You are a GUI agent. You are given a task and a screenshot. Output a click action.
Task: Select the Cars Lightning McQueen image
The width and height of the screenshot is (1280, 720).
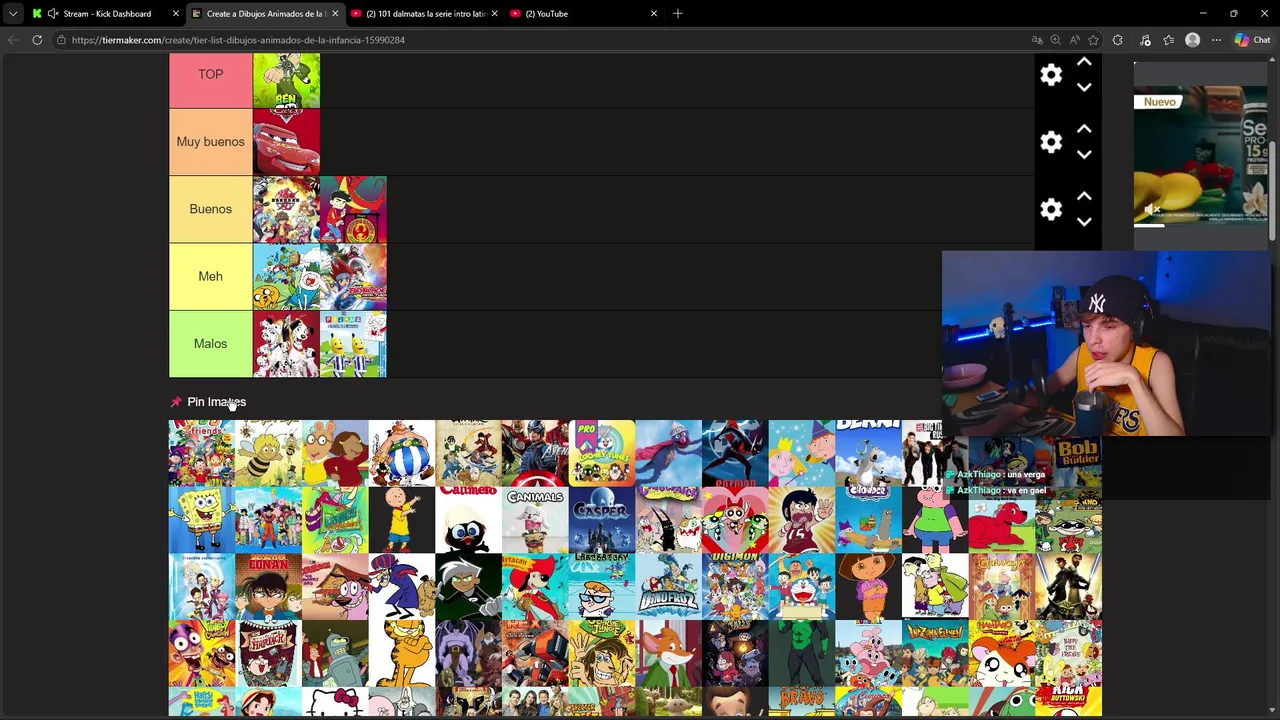click(x=286, y=142)
